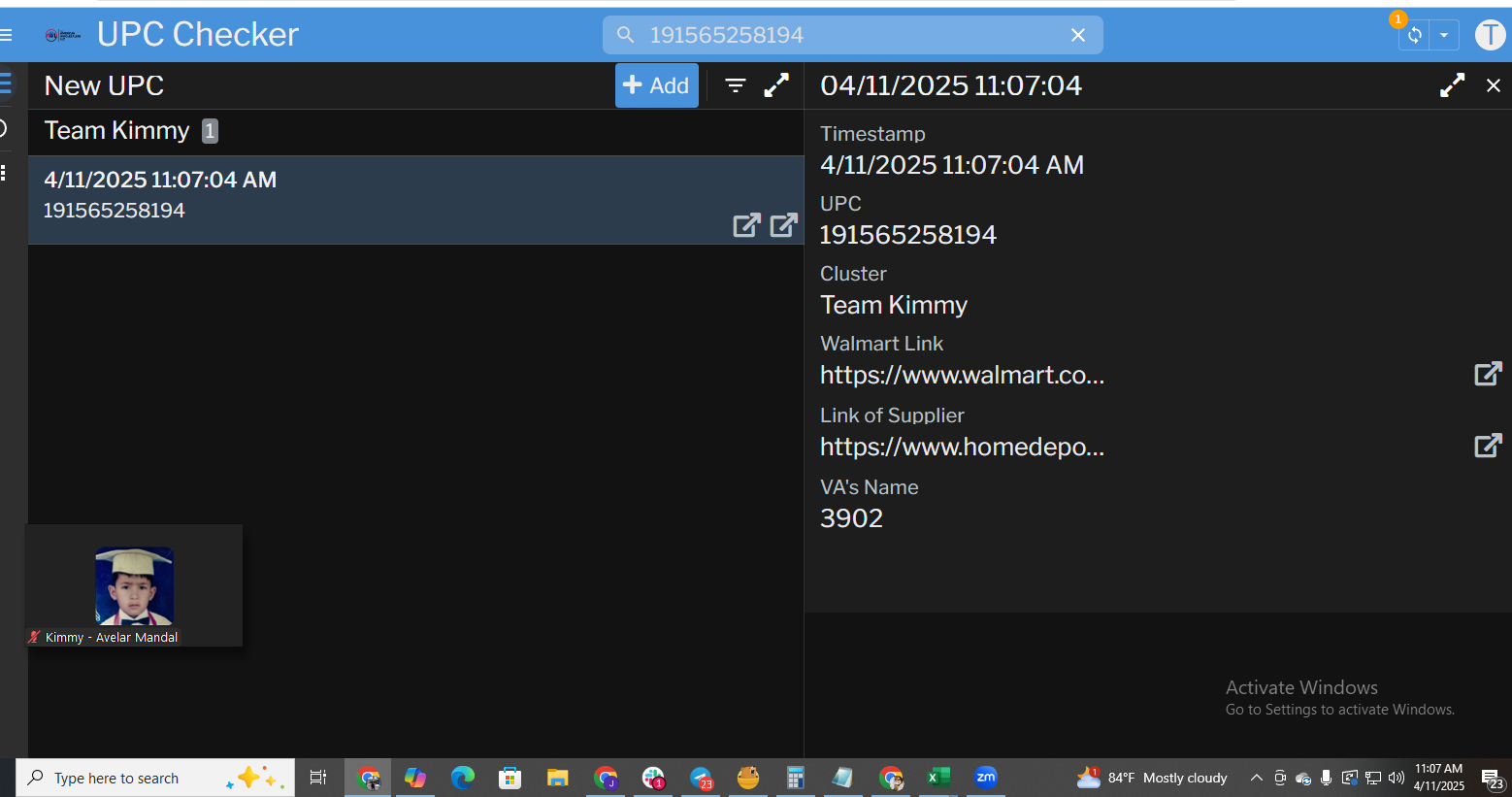Collapse the Team Kimmy group header
The height and width of the screenshot is (797, 1512).
click(x=116, y=131)
